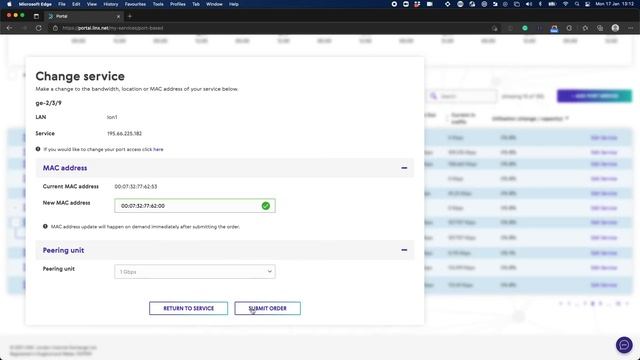Open the Tab menu in menu bar
Screen dimensions: 640x360
pyautogui.click(x=196, y=4)
